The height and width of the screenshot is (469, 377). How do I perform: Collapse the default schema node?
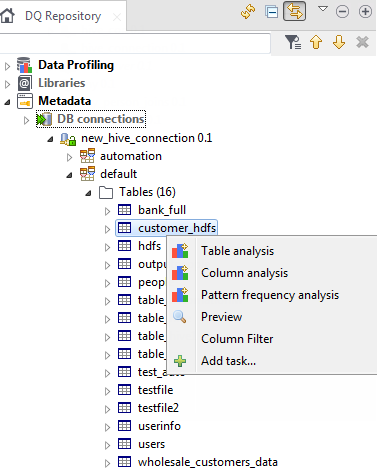click(x=69, y=175)
